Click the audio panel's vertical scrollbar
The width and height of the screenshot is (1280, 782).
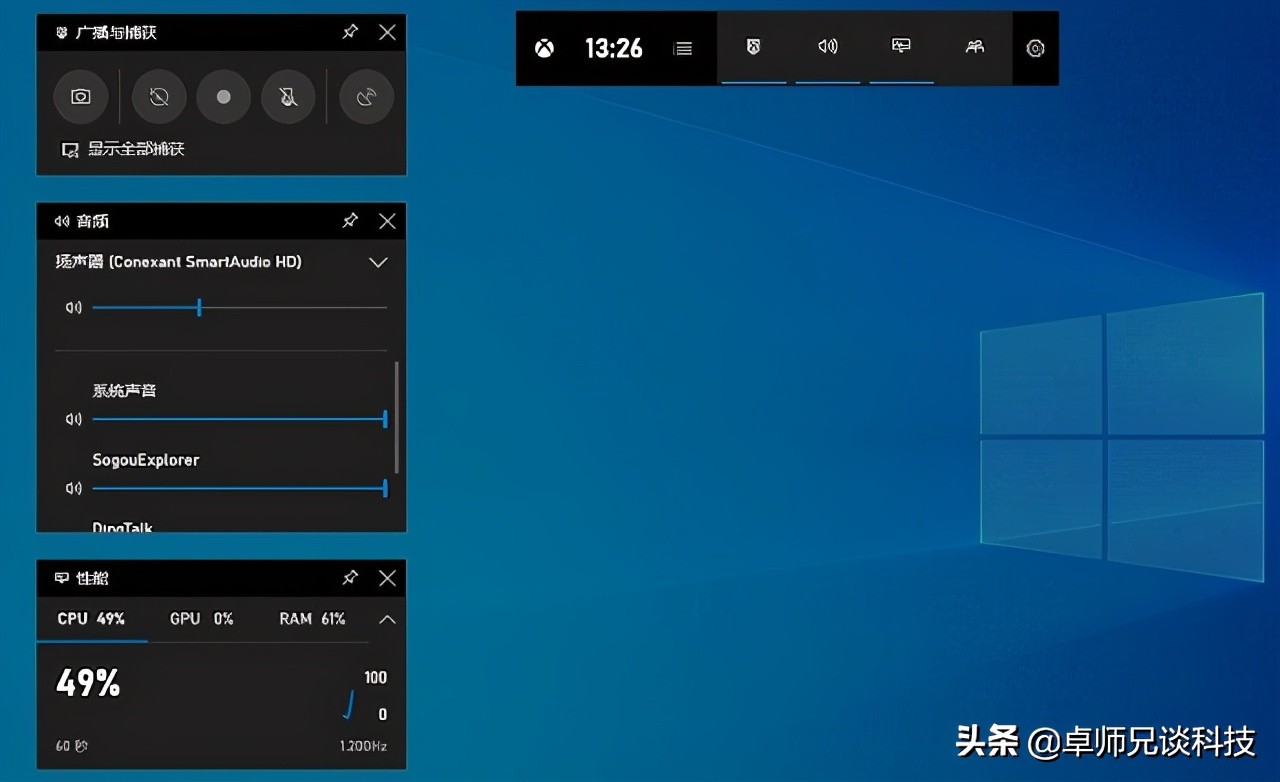point(397,417)
